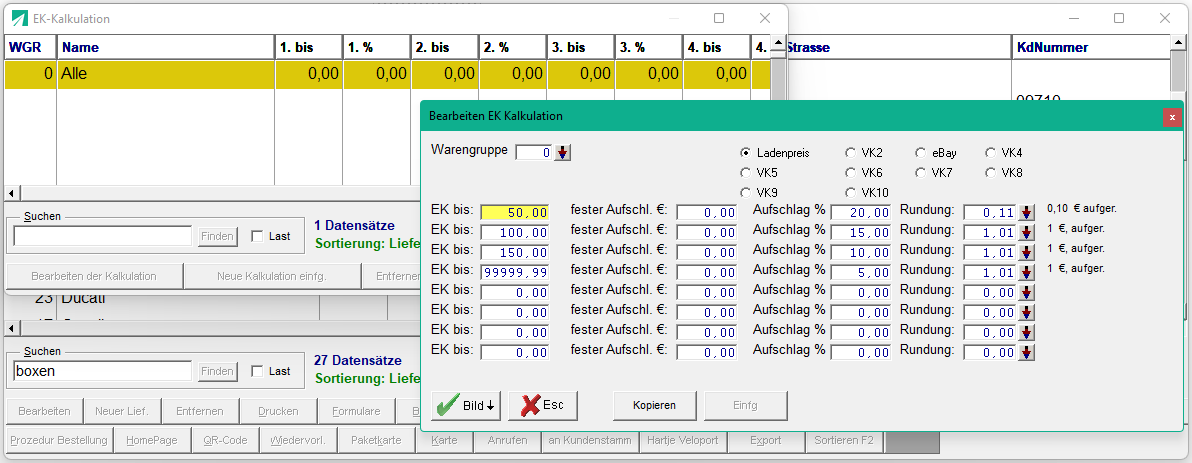Click search field containing boxen
This screenshot has height=463, width=1192.
pyautogui.click(x=103, y=371)
